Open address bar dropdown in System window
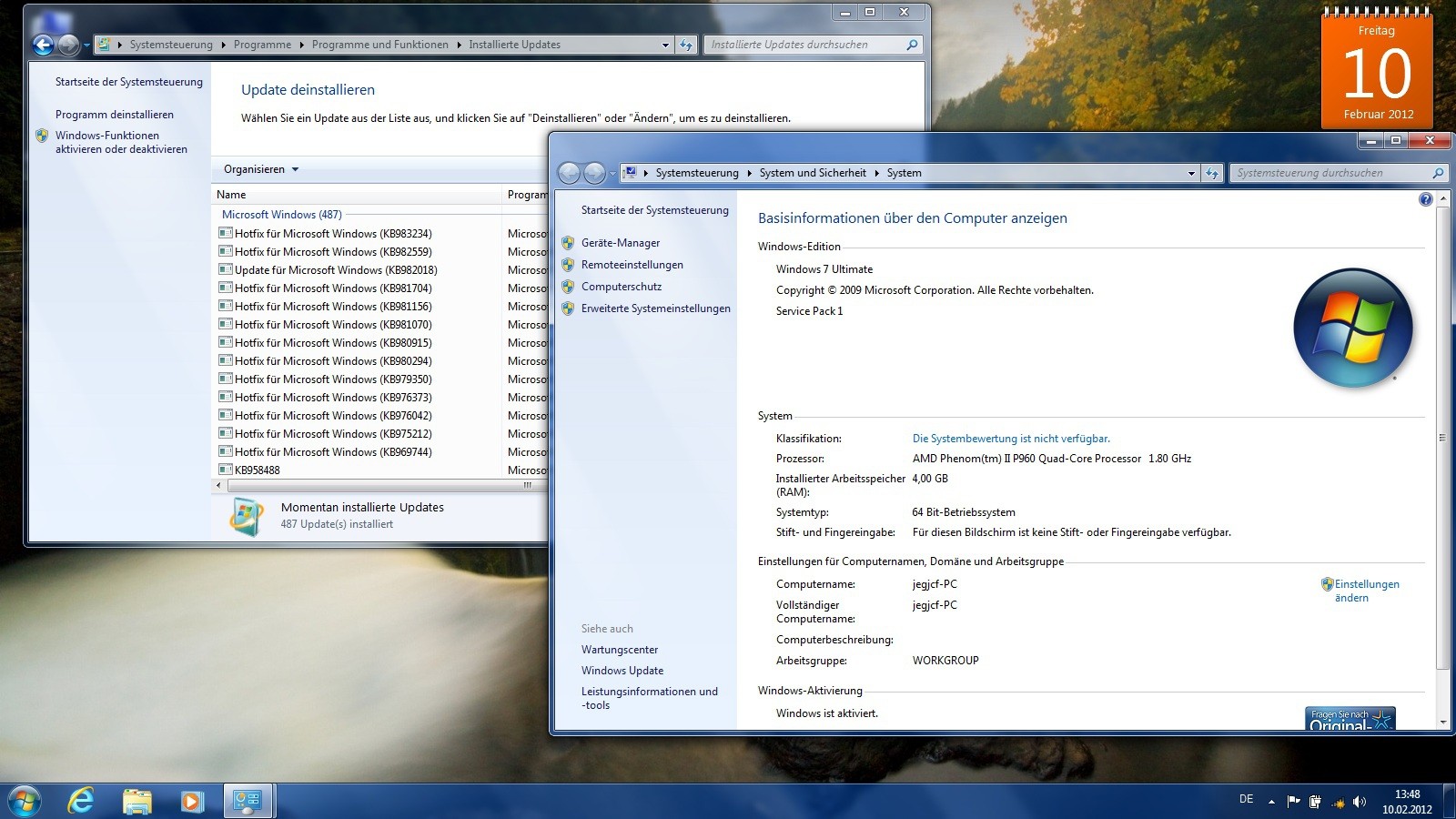 tap(1191, 173)
